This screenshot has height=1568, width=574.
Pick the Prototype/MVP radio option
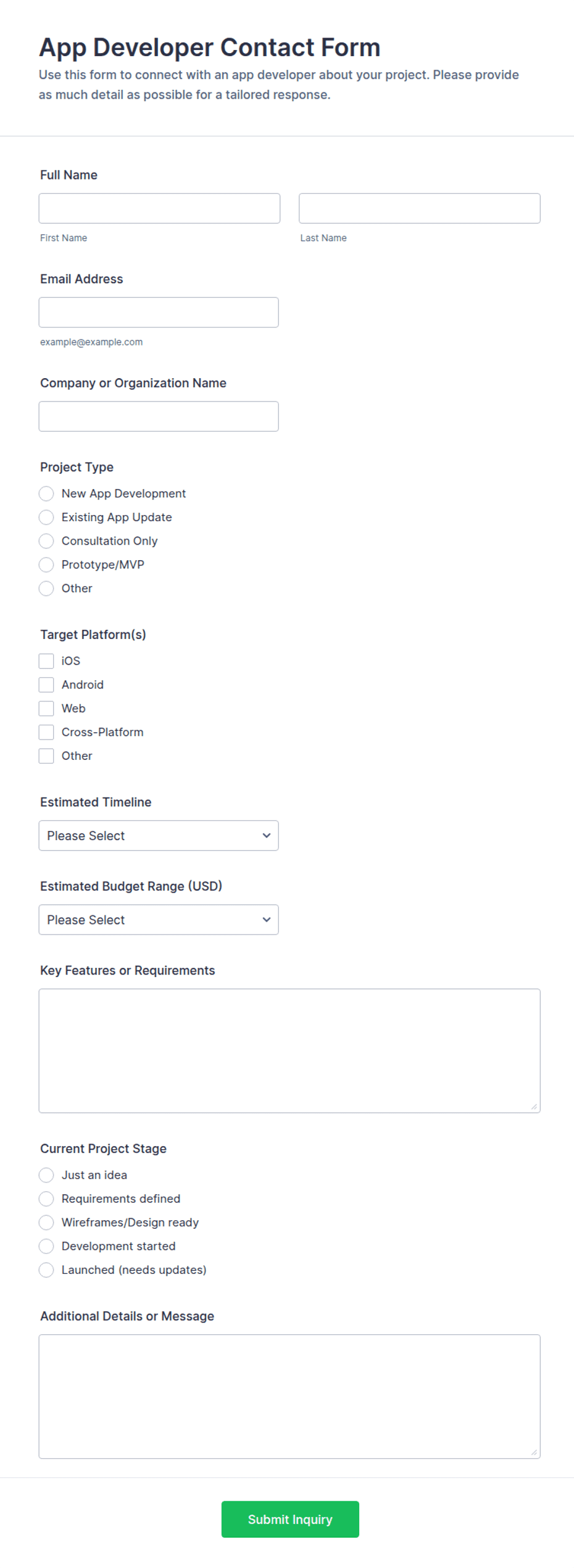(x=46, y=564)
